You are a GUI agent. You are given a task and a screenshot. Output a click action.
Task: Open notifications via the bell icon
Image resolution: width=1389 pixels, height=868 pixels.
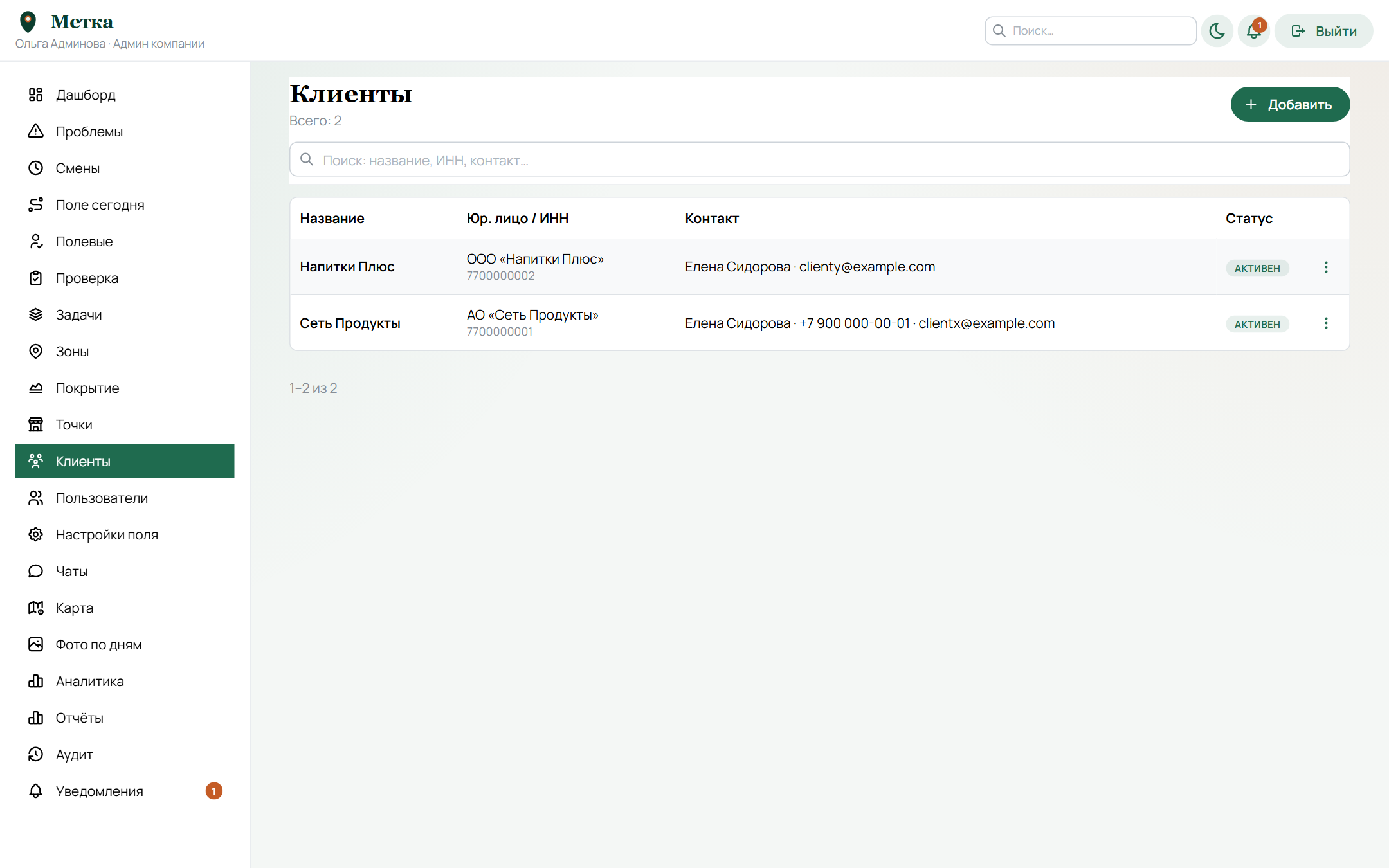pos(1254,31)
